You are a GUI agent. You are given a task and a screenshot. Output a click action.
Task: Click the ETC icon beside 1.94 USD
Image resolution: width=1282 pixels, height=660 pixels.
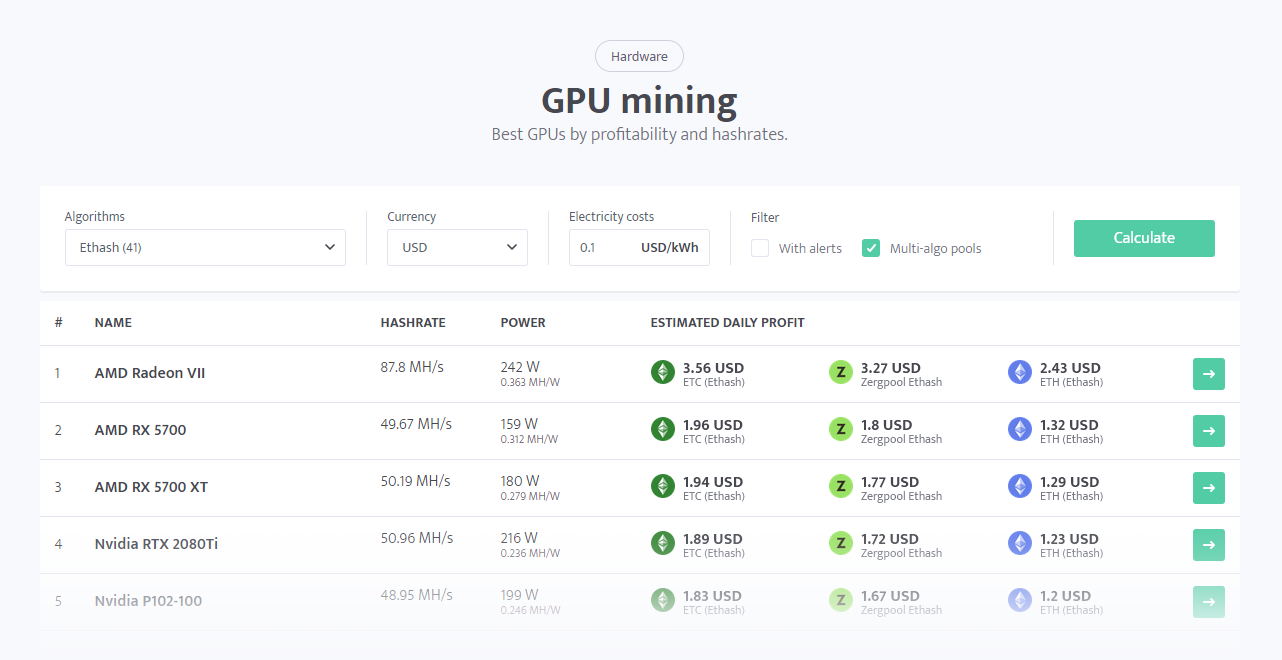click(663, 486)
